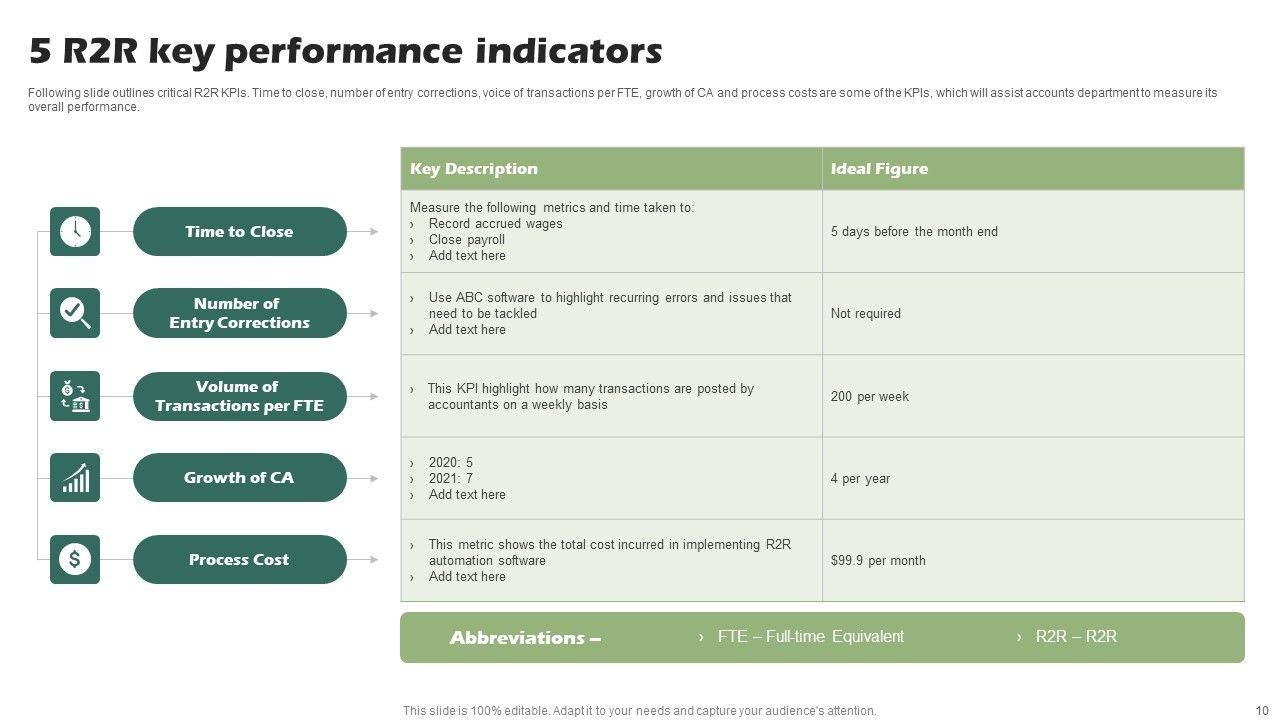The width and height of the screenshot is (1280, 720).
Task: Click the clock icon beside Time to Close
Action: click(x=75, y=231)
